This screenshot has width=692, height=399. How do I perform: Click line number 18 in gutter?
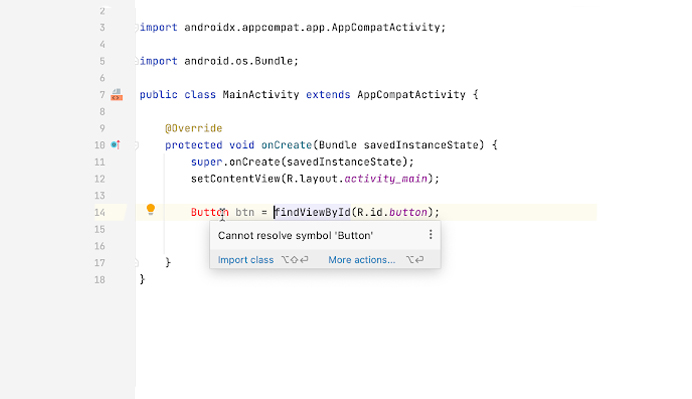(100, 279)
